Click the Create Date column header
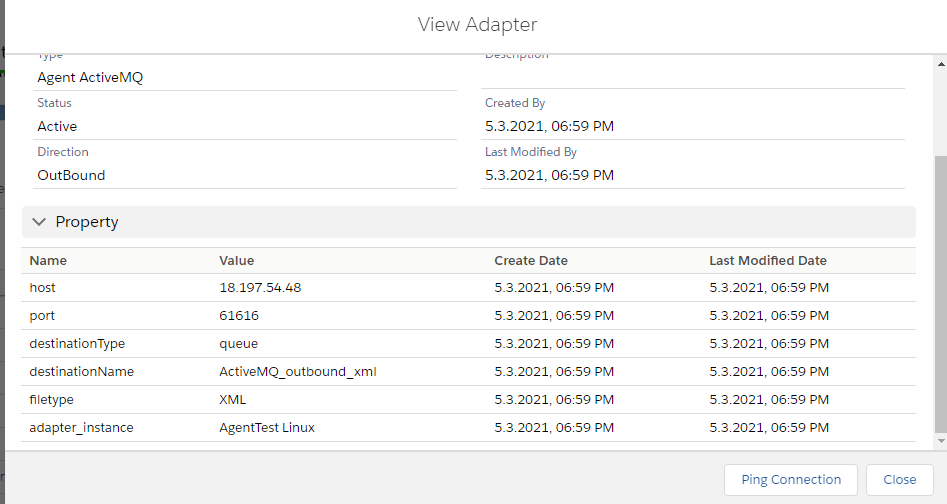947x504 pixels. pos(531,260)
